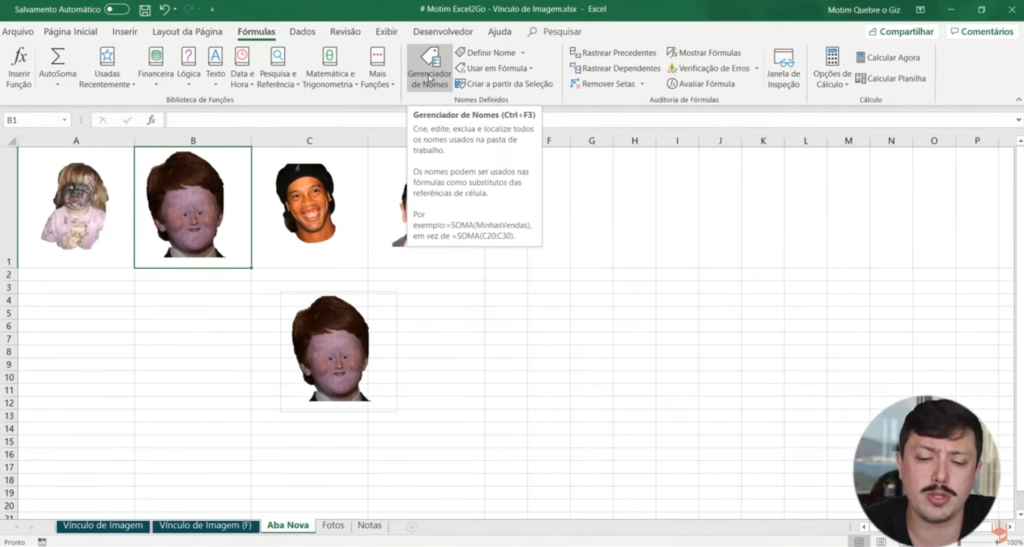
Task: Switch to the Dados tab
Action: click(x=302, y=31)
